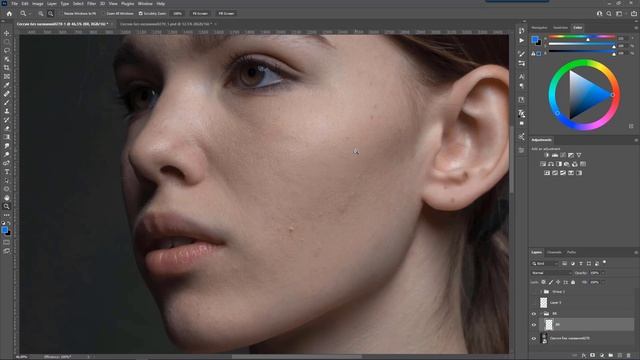This screenshot has width=640, height=360.
Task: Open the Actions panel play icon
Action: (x=522, y=41)
